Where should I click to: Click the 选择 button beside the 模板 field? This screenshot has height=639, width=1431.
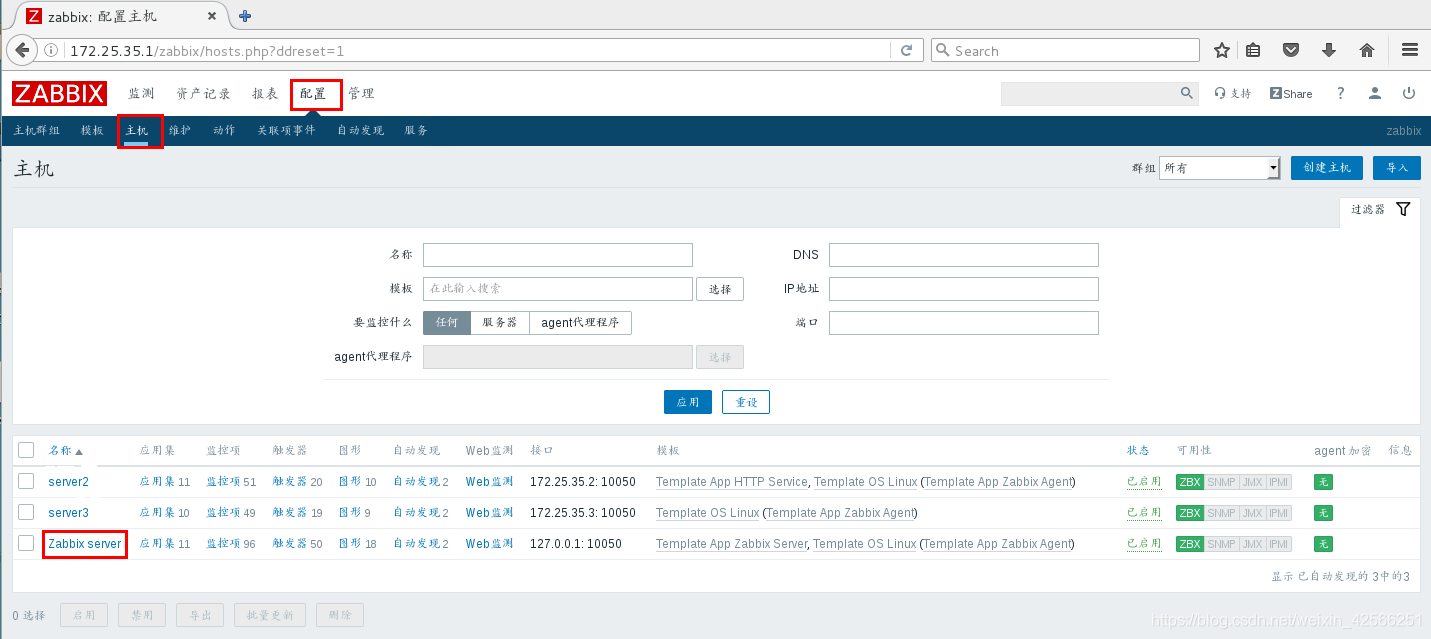click(x=720, y=289)
